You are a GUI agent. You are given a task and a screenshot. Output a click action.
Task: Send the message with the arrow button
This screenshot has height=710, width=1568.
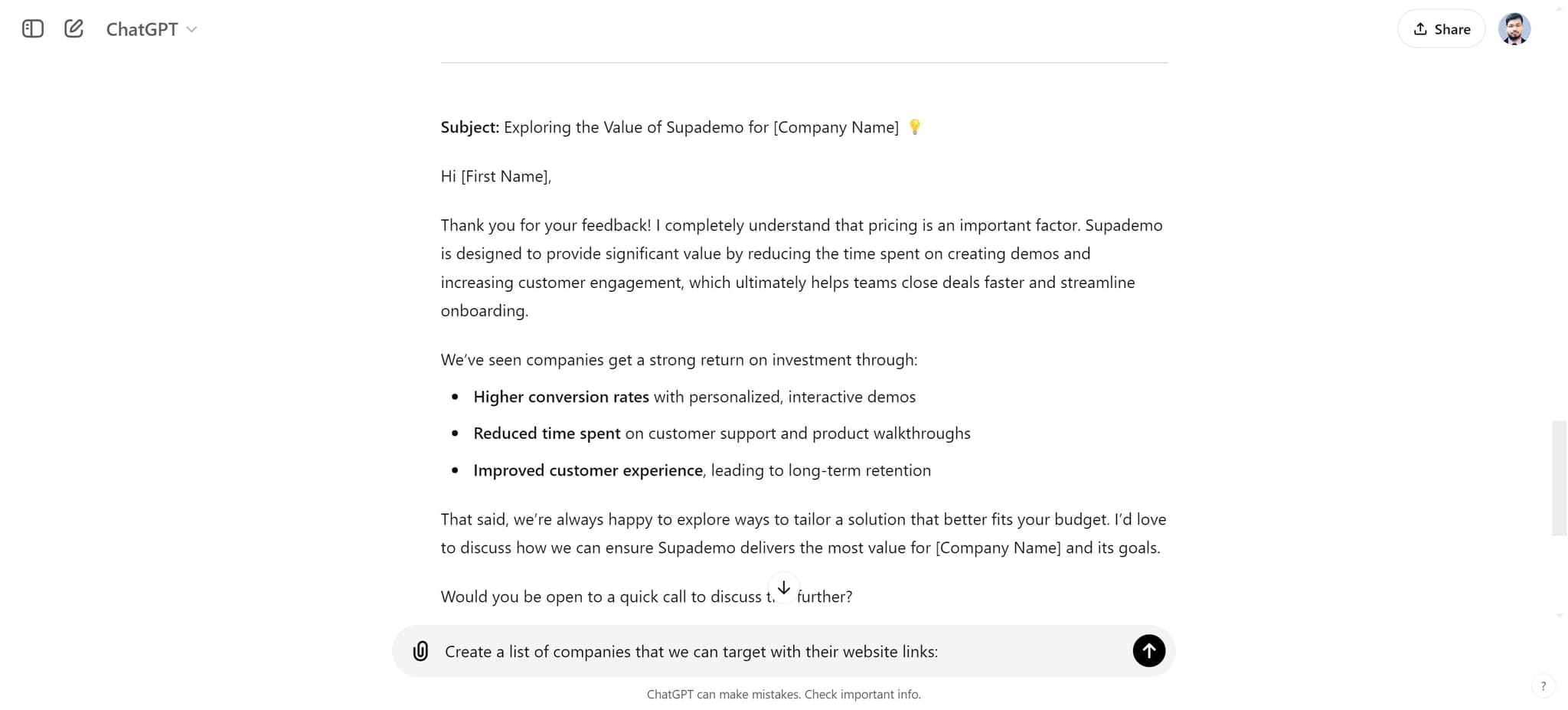click(x=1148, y=650)
